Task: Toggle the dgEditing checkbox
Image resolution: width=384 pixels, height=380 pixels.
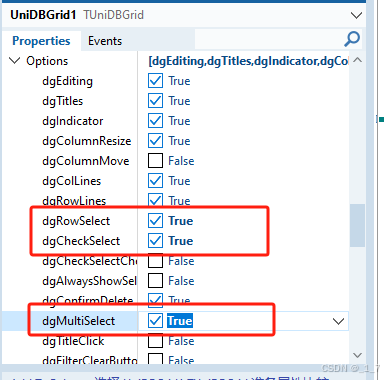Action: tap(155, 81)
